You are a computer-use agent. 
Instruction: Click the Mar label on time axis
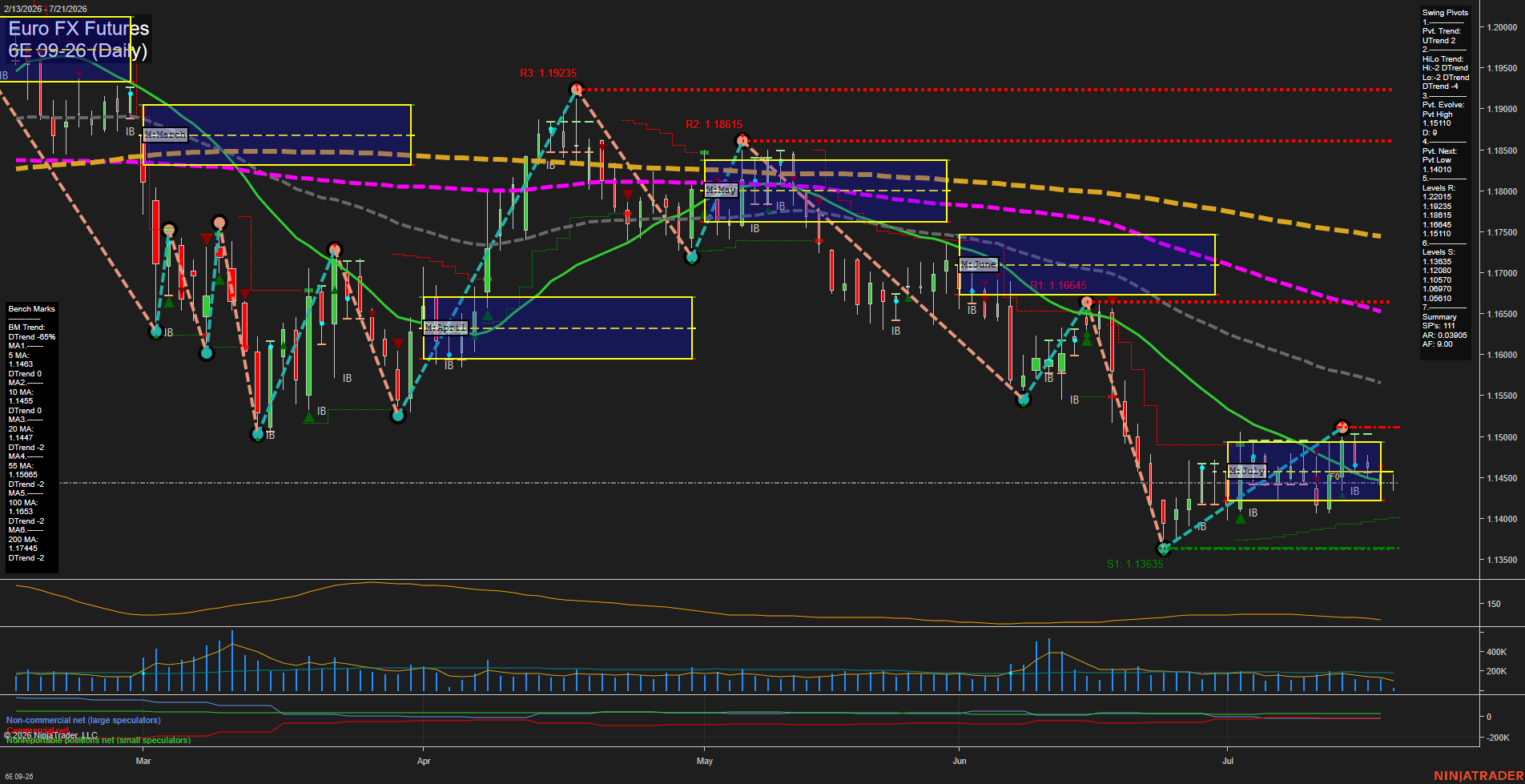pyautogui.click(x=143, y=761)
